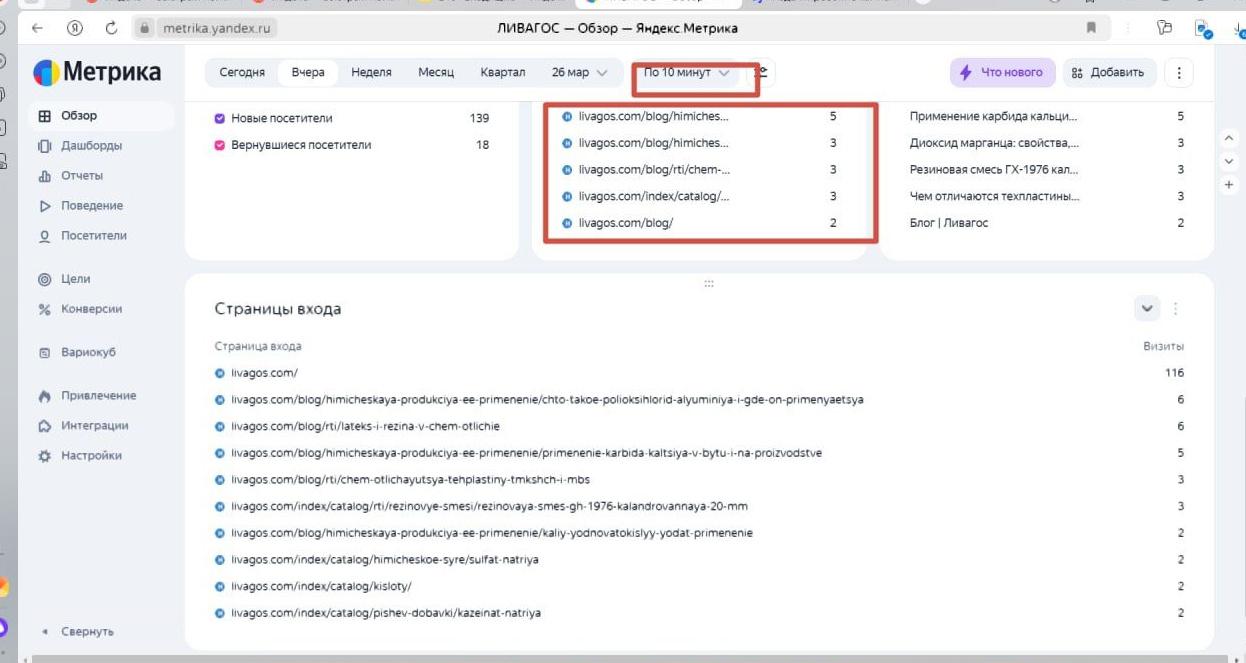Click the Яндекс Метрика logo

point(97,73)
